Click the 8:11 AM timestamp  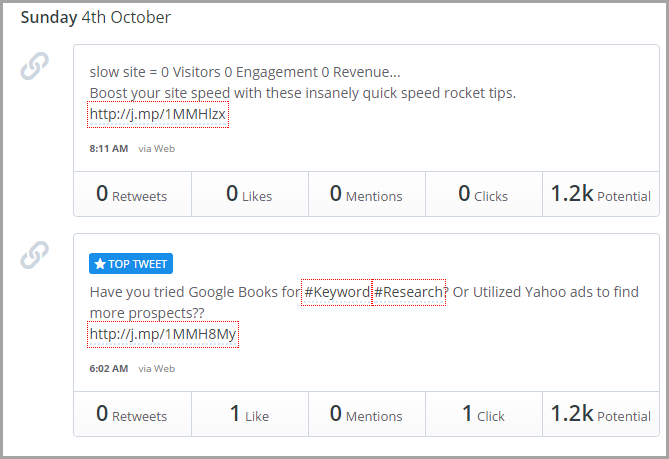[109, 149]
